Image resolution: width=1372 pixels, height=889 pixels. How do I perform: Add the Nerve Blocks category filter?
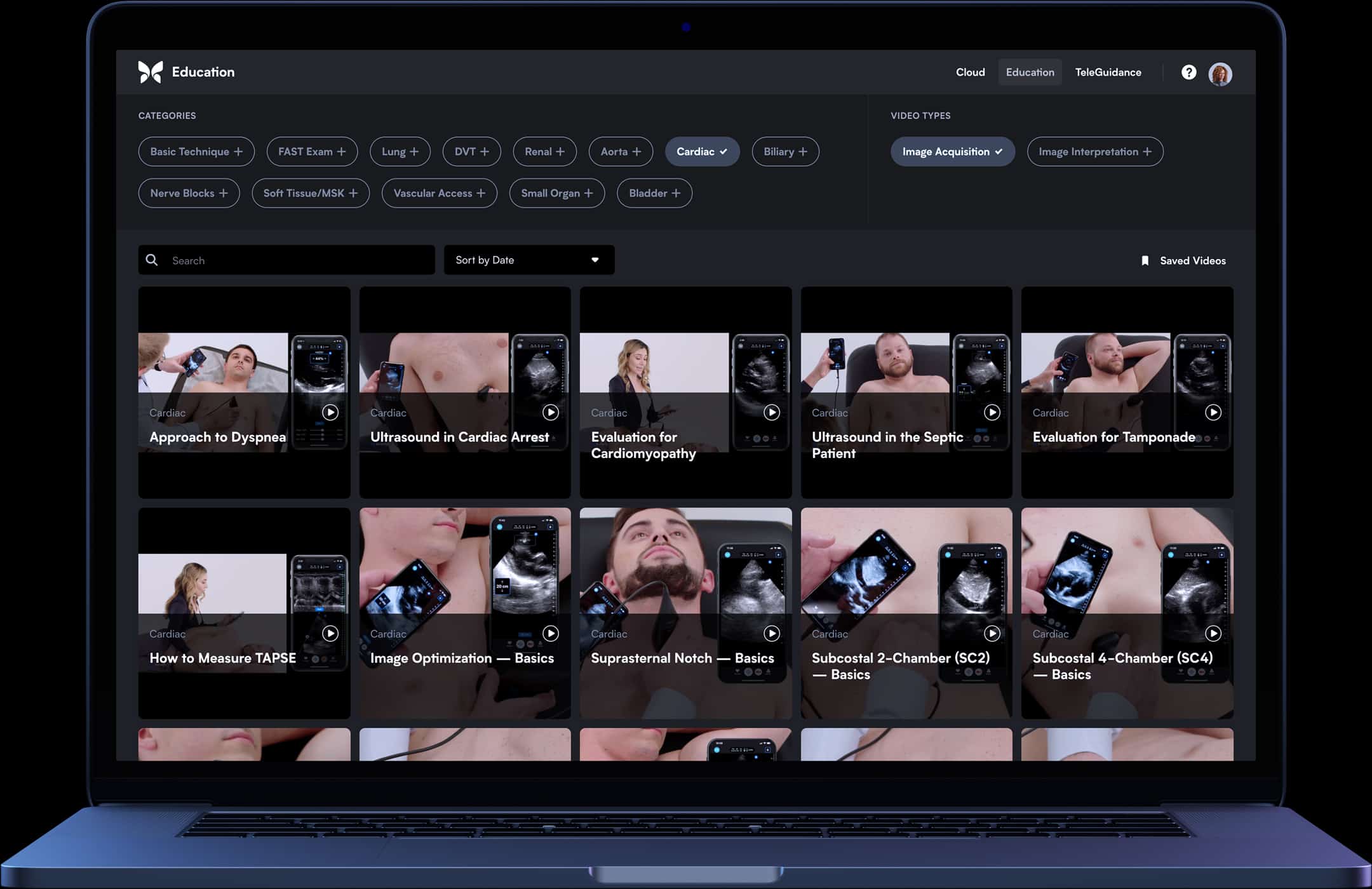coord(189,193)
